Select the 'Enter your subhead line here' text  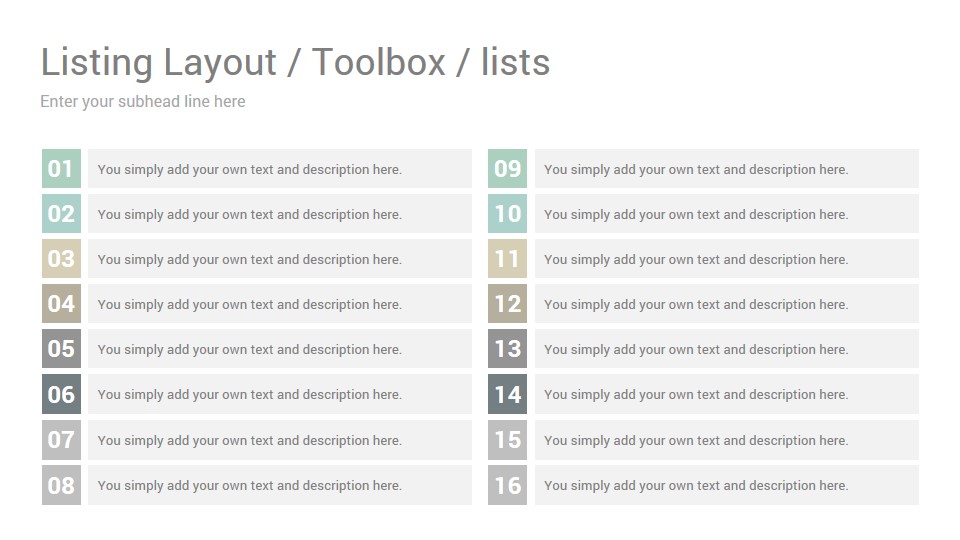pos(143,102)
